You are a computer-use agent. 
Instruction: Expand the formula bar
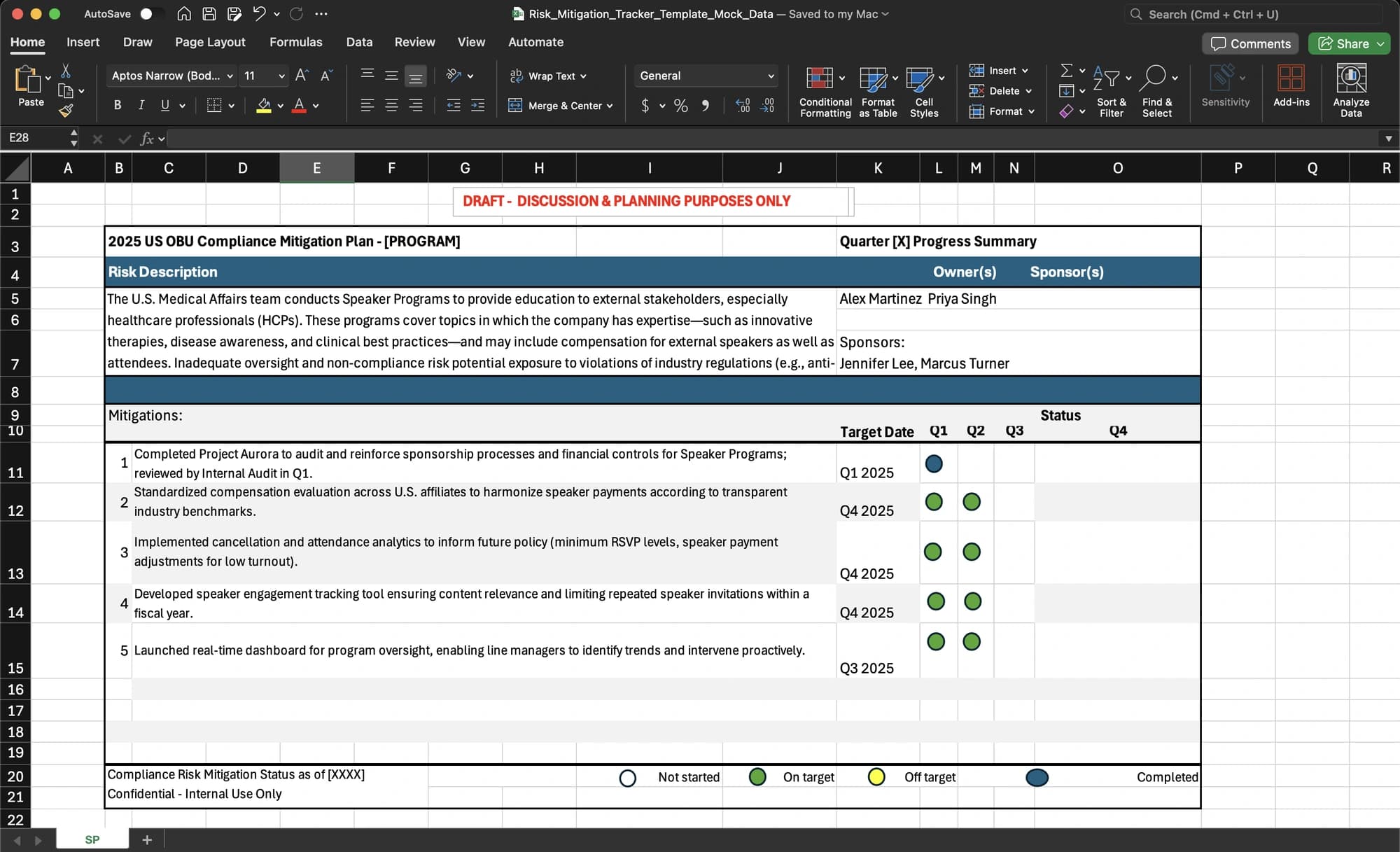pos(1389,139)
